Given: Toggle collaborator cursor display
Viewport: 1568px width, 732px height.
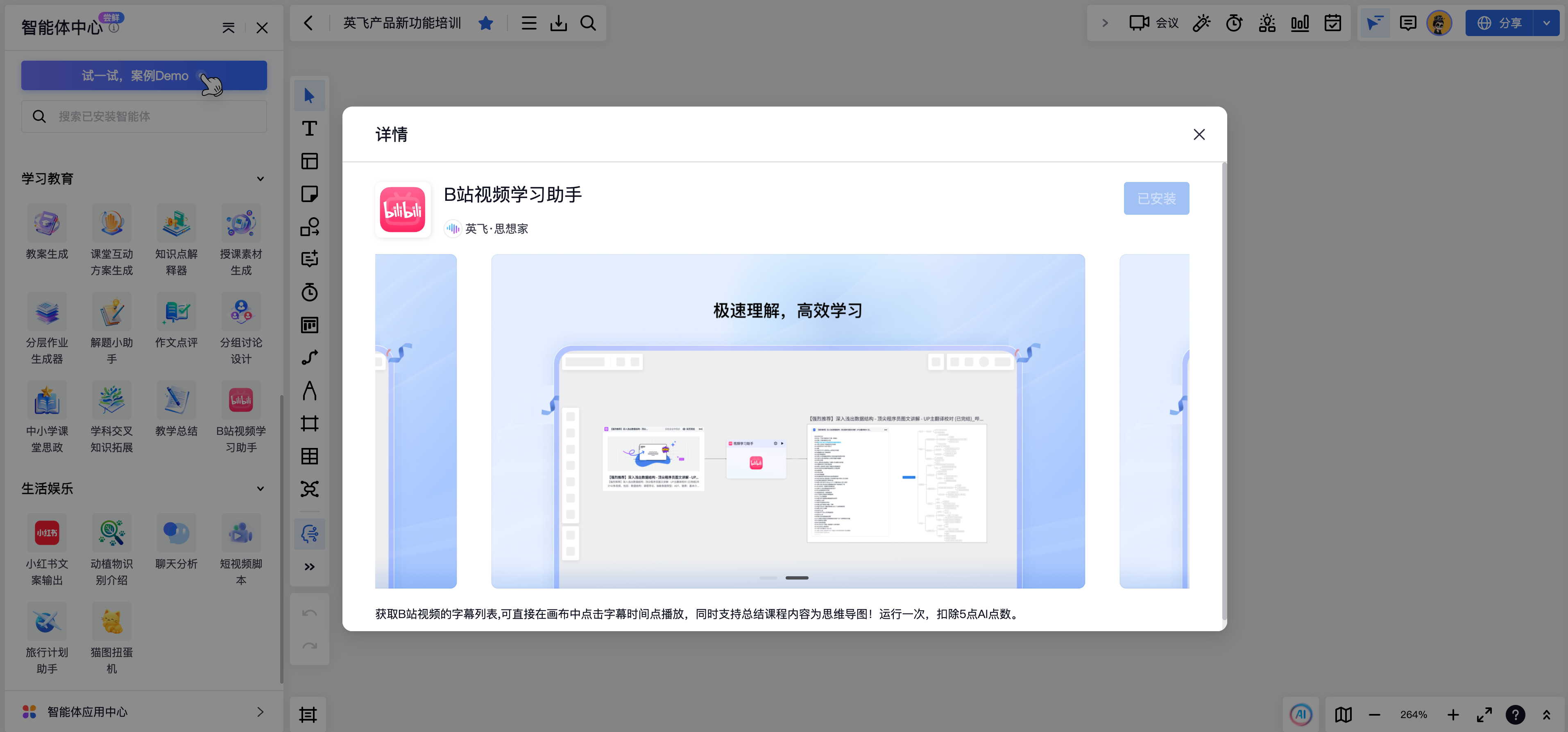Looking at the screenshot, I should (1375, 23).
